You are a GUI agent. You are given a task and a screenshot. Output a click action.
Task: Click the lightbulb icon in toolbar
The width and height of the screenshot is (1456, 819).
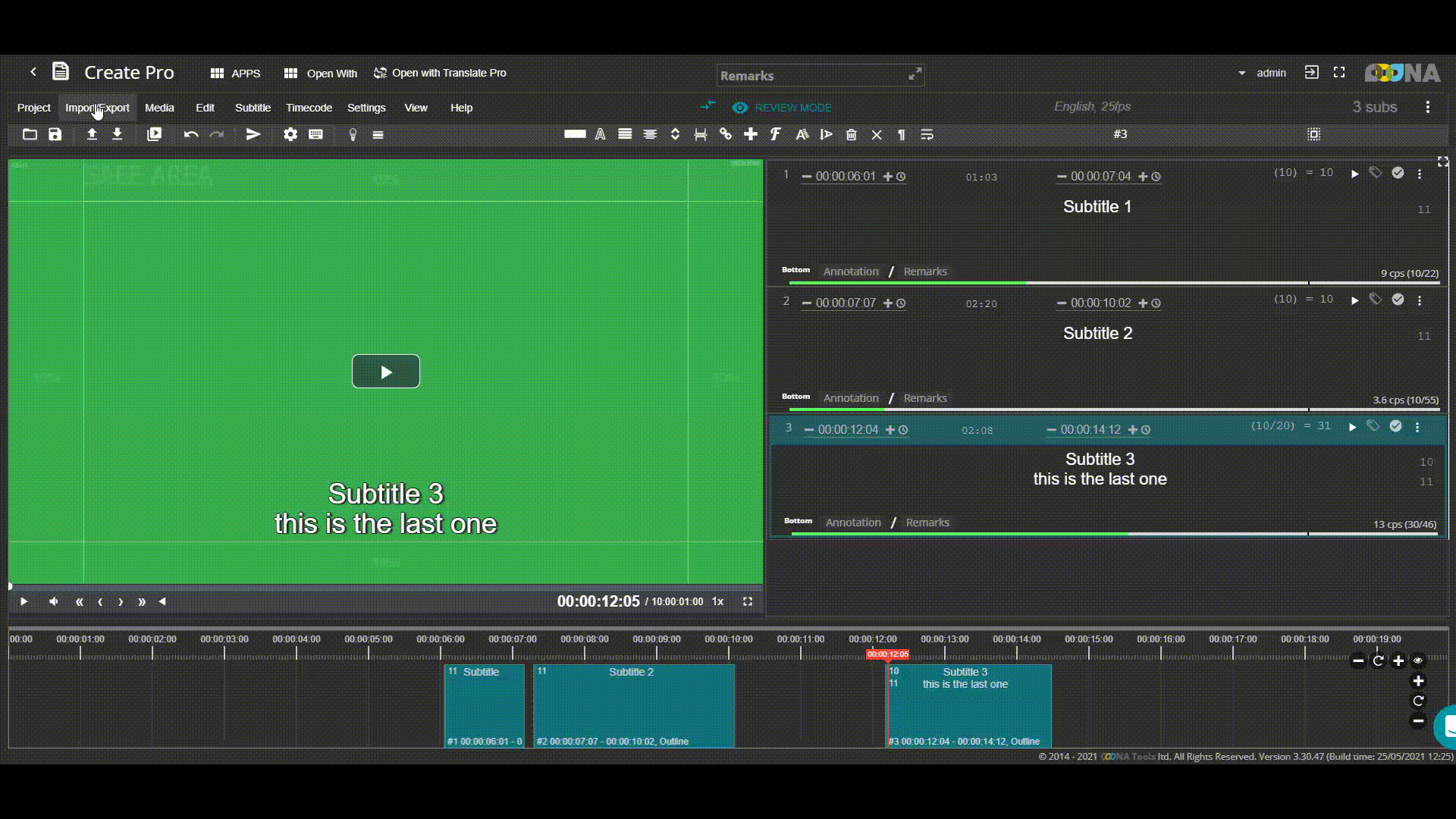point(353,134)
